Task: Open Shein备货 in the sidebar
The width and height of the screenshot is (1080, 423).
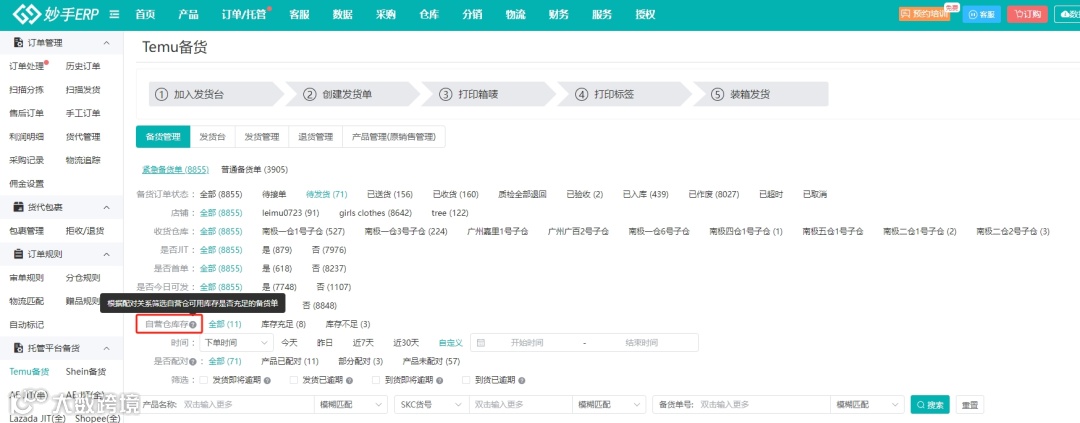Action: click(x=86, y=371)
